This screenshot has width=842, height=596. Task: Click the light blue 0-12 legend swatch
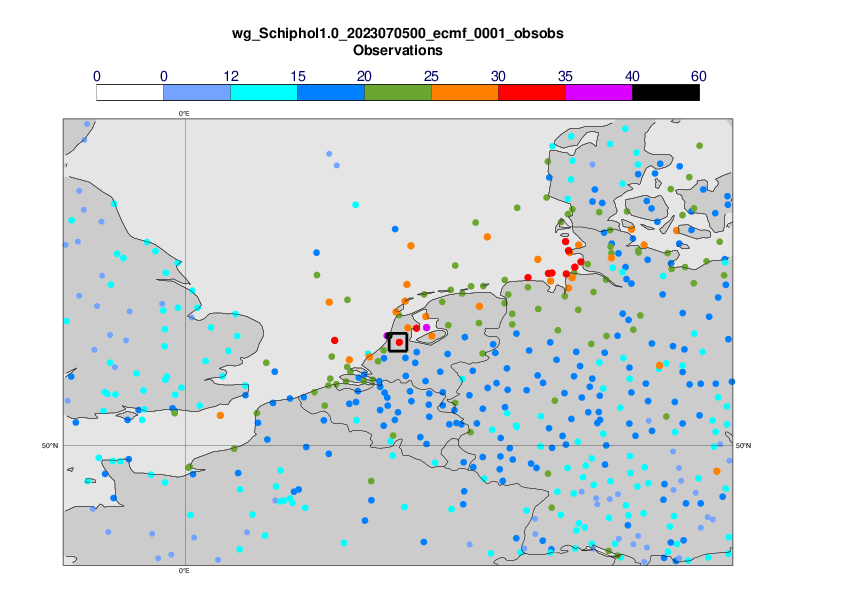pos(197,93)
